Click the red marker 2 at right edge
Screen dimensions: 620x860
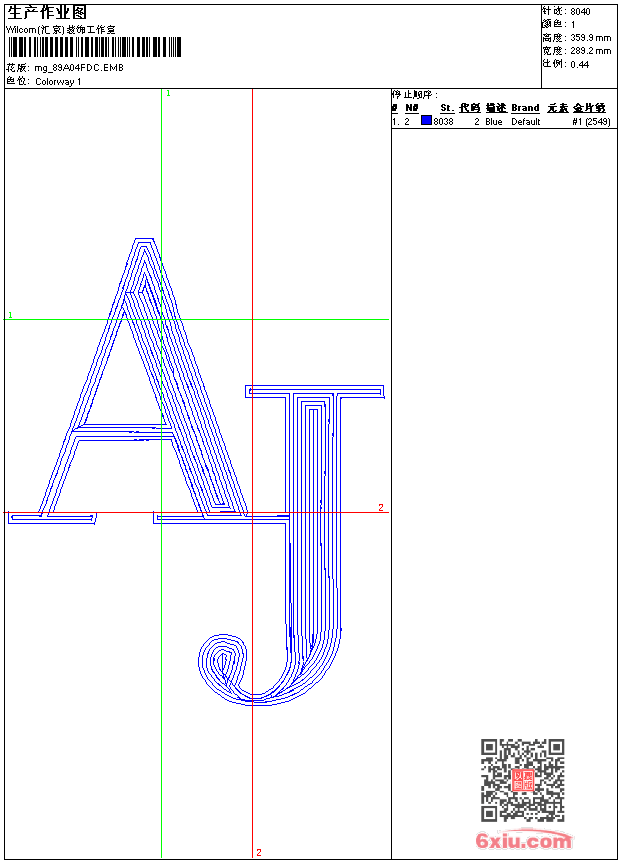pos(381,508)
